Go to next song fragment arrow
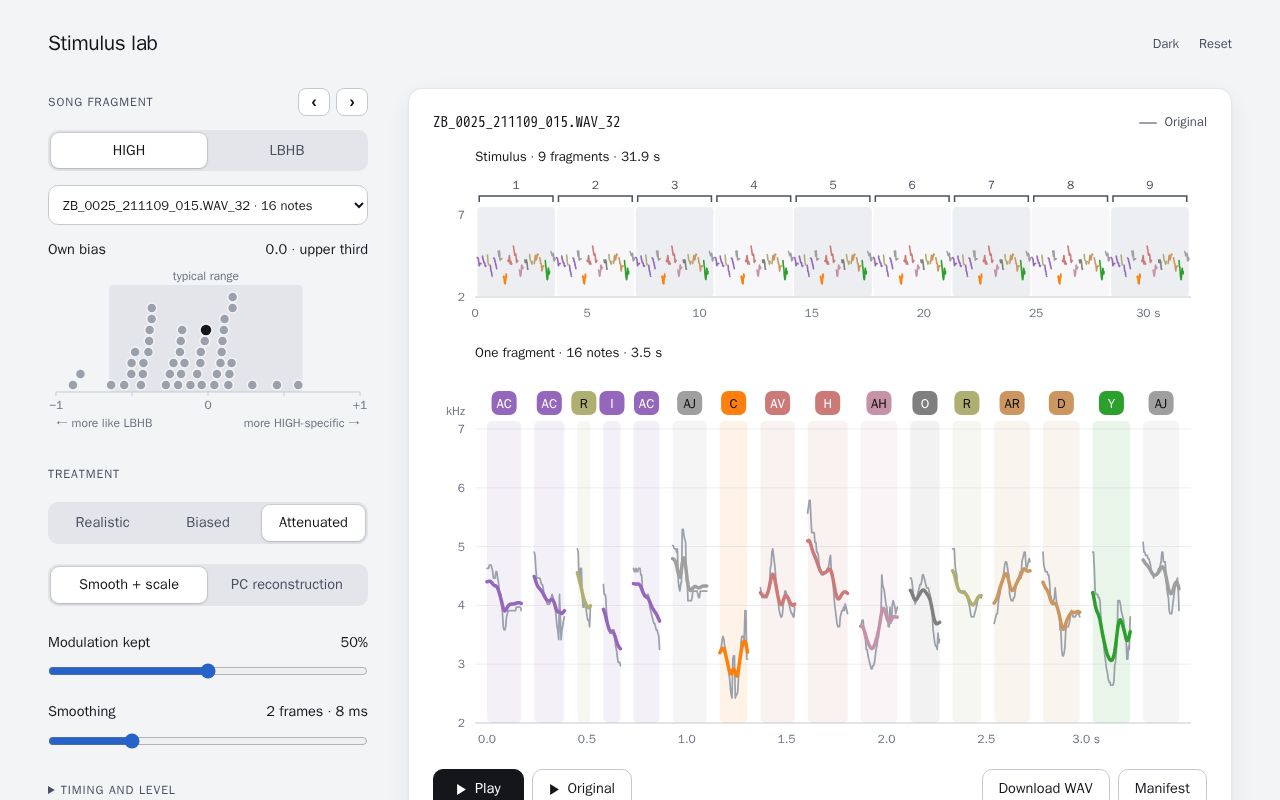 pyautogui.click(x=352, y=102)
